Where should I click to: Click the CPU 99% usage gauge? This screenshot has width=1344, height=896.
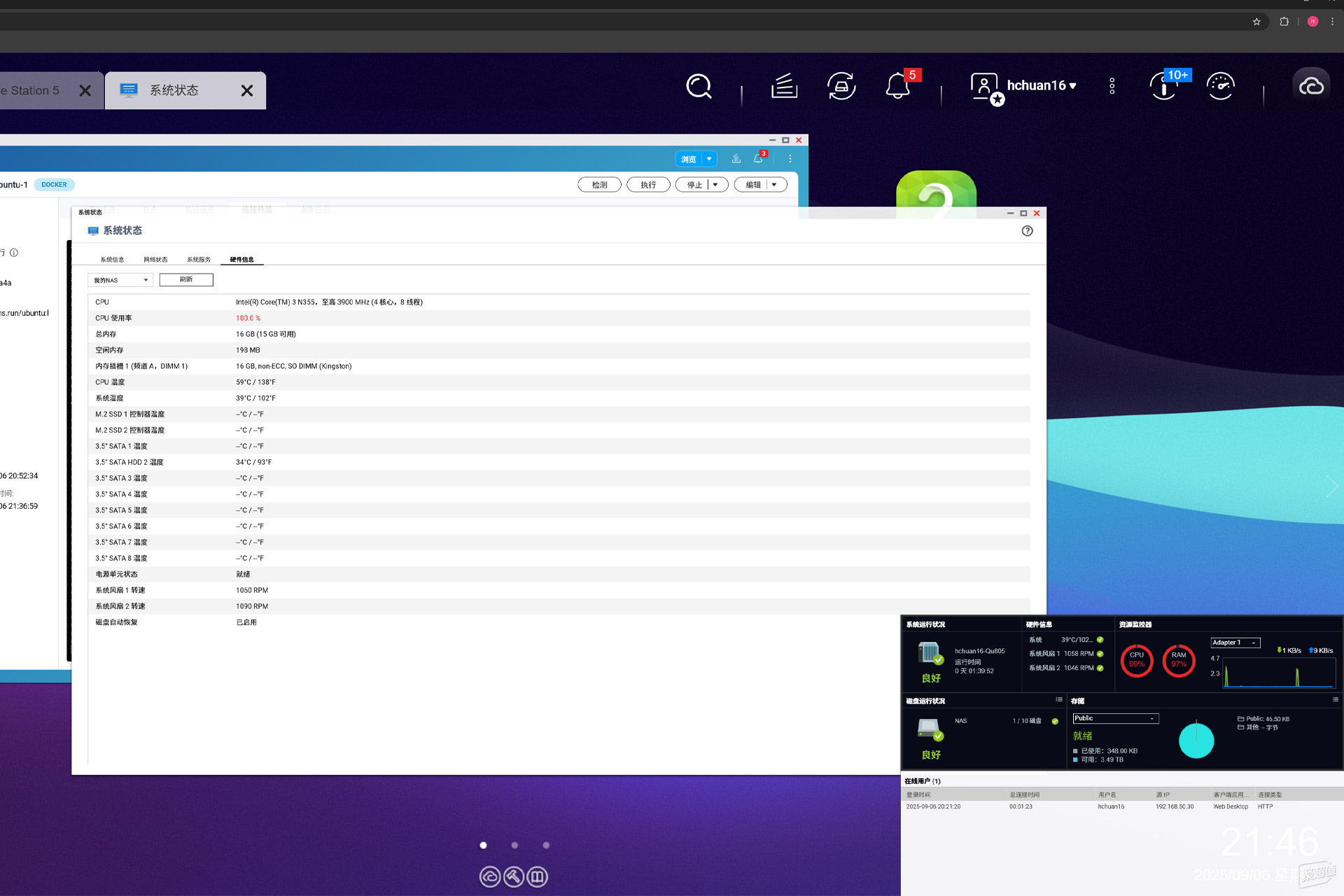[x=1137, y=660]
